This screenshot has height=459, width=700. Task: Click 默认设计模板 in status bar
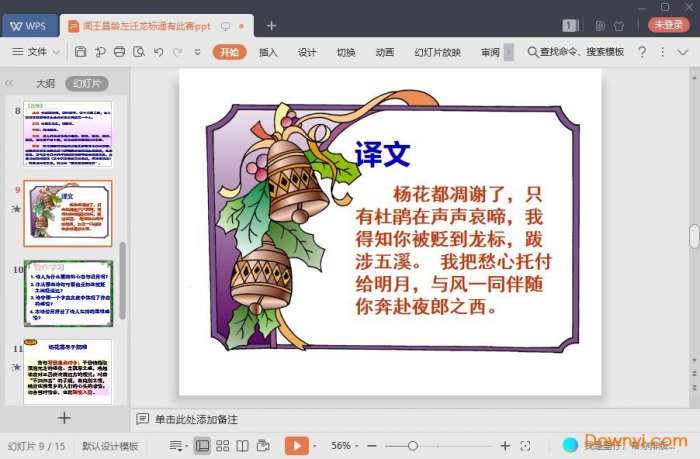tap(110, 446)
